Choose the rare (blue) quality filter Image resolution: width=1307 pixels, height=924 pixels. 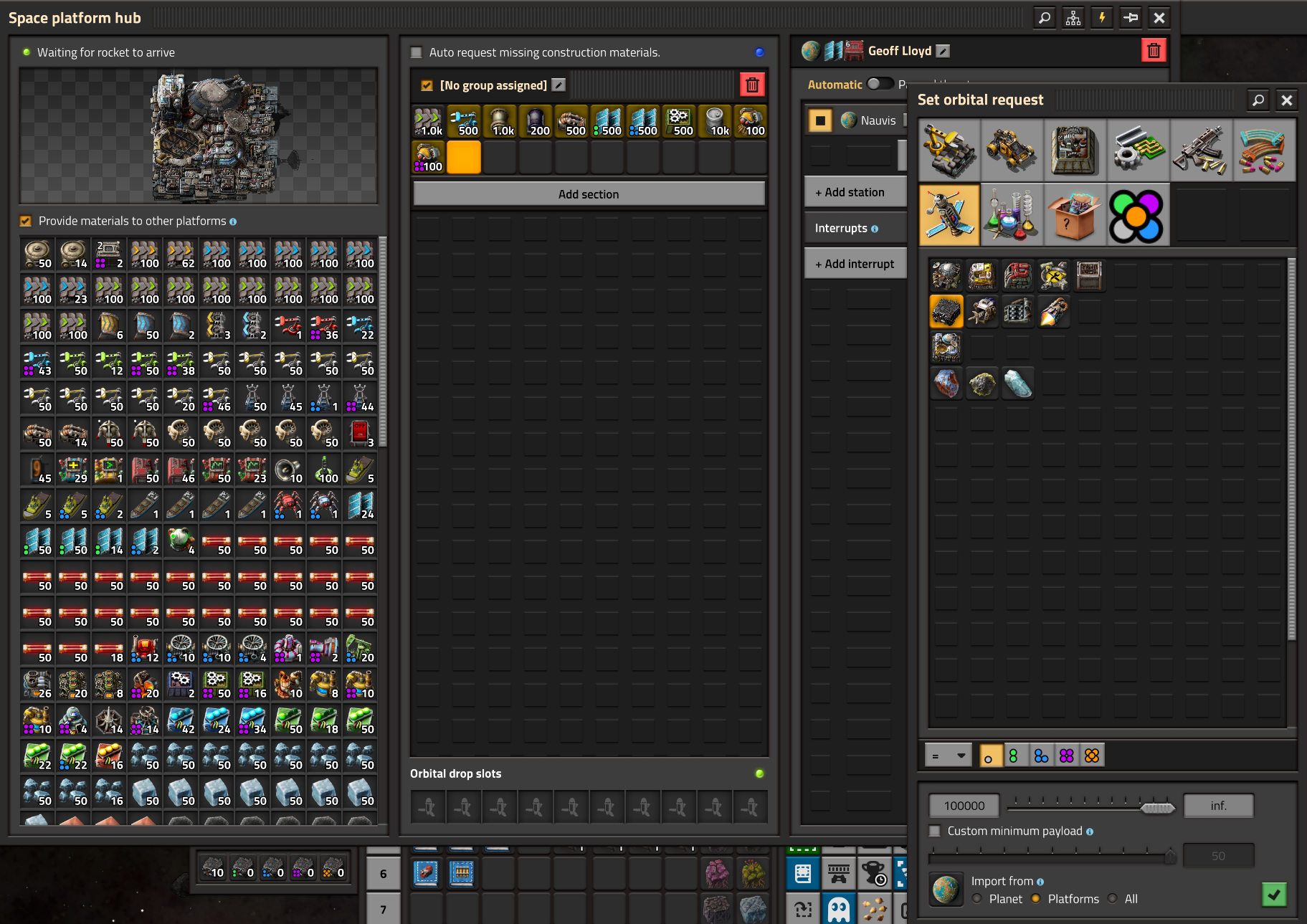(1041, 755)
